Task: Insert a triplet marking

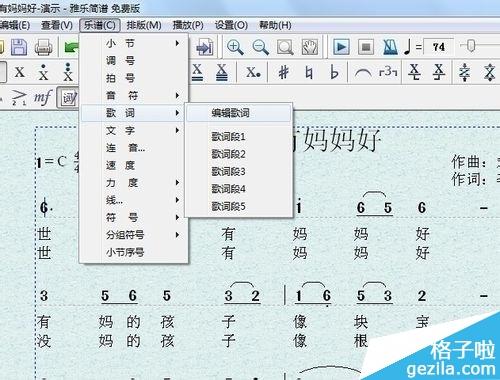Action: [388, 71]
